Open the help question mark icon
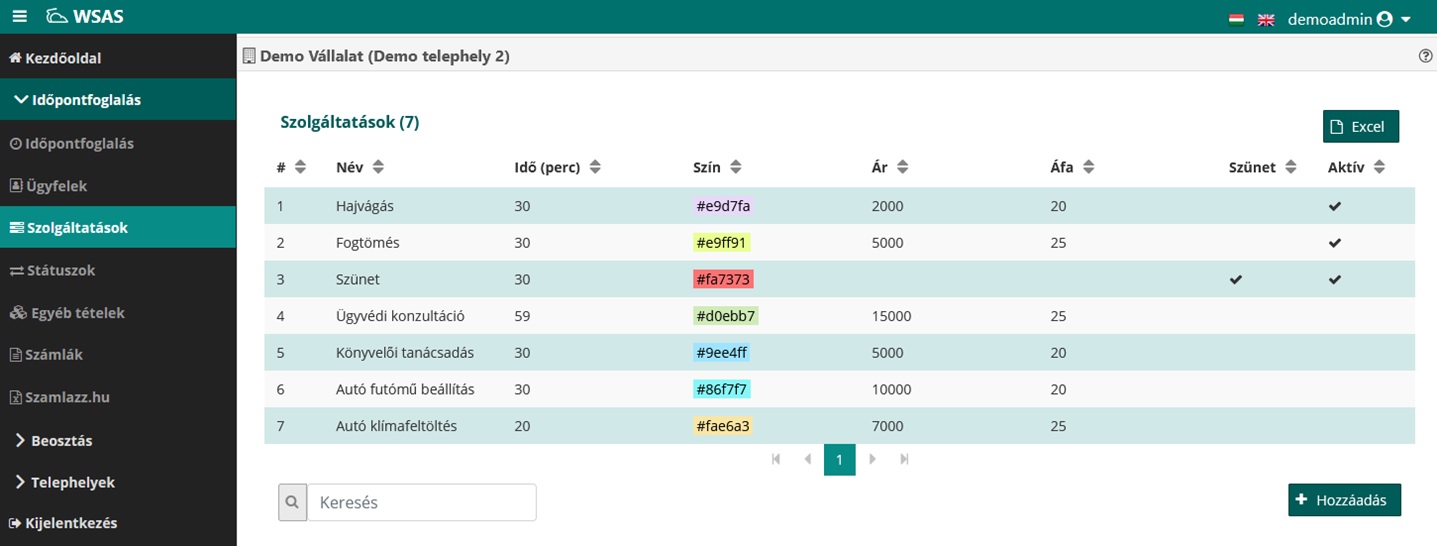Viewport: 1437px width, 546px height. [1425, 57]
